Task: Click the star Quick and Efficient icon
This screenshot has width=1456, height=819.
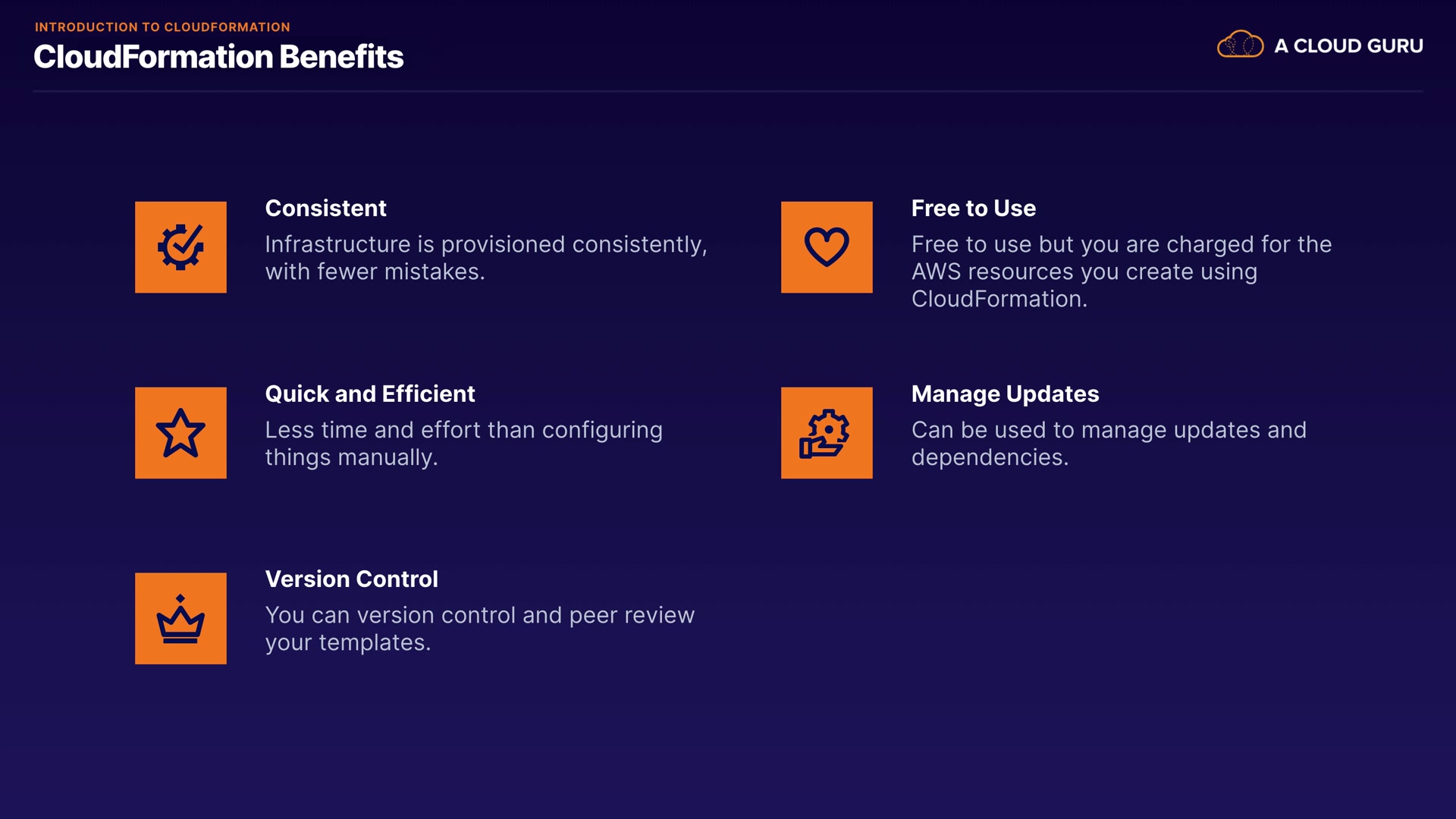Action: pos(180,433)
